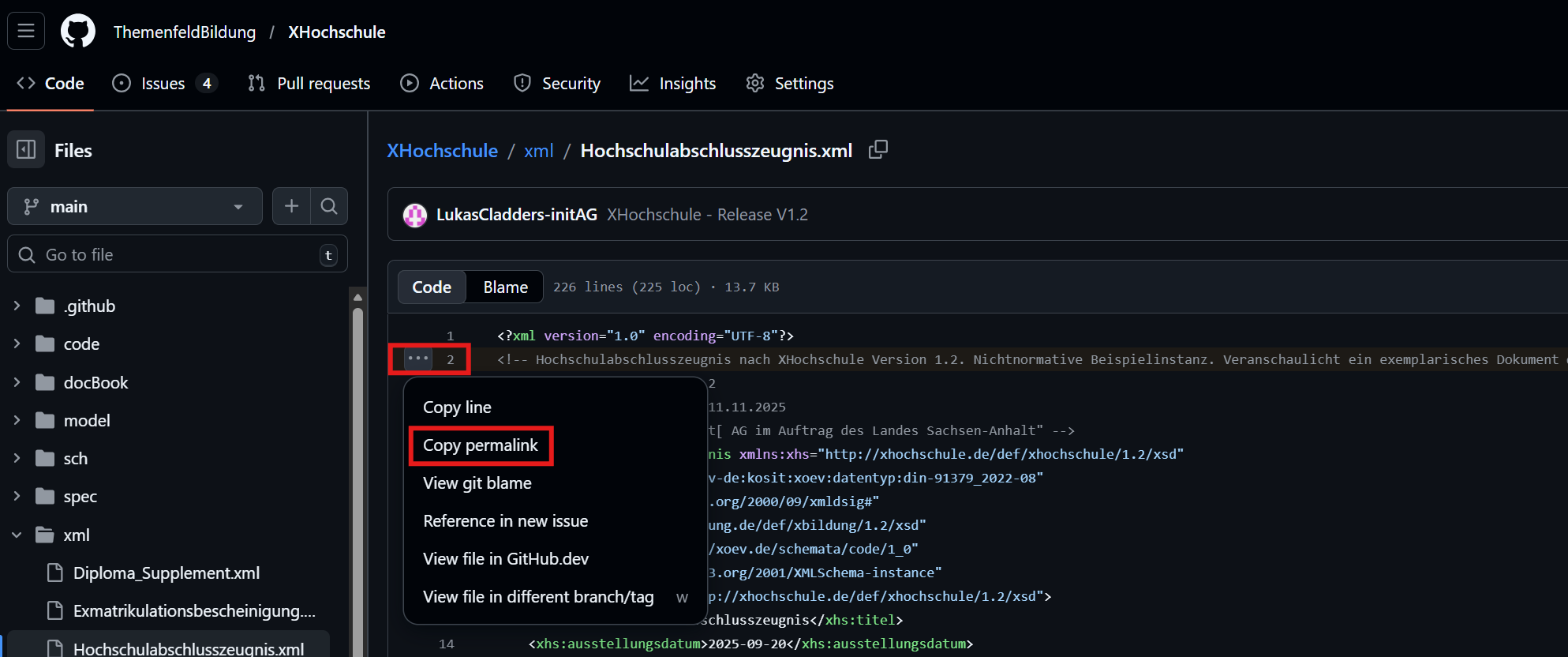Image resolution: width=1568 pixels, height=657 pixels.
Task: Open LukasCladders-initAG avatar
Action: click(415, 215)
